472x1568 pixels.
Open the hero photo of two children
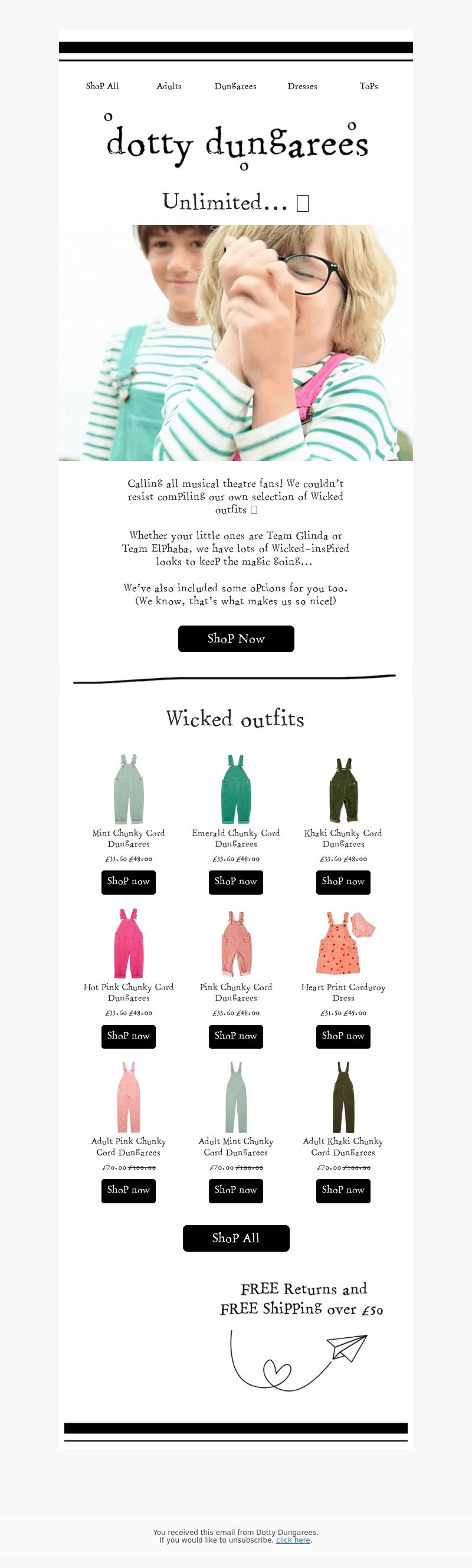tap(236, 343)
